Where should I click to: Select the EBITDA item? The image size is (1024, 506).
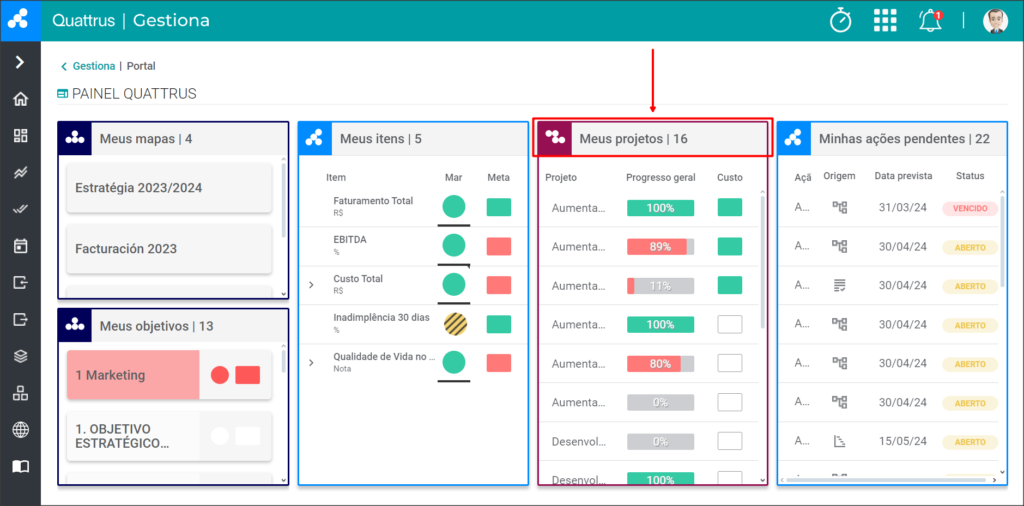pos(350,240)
